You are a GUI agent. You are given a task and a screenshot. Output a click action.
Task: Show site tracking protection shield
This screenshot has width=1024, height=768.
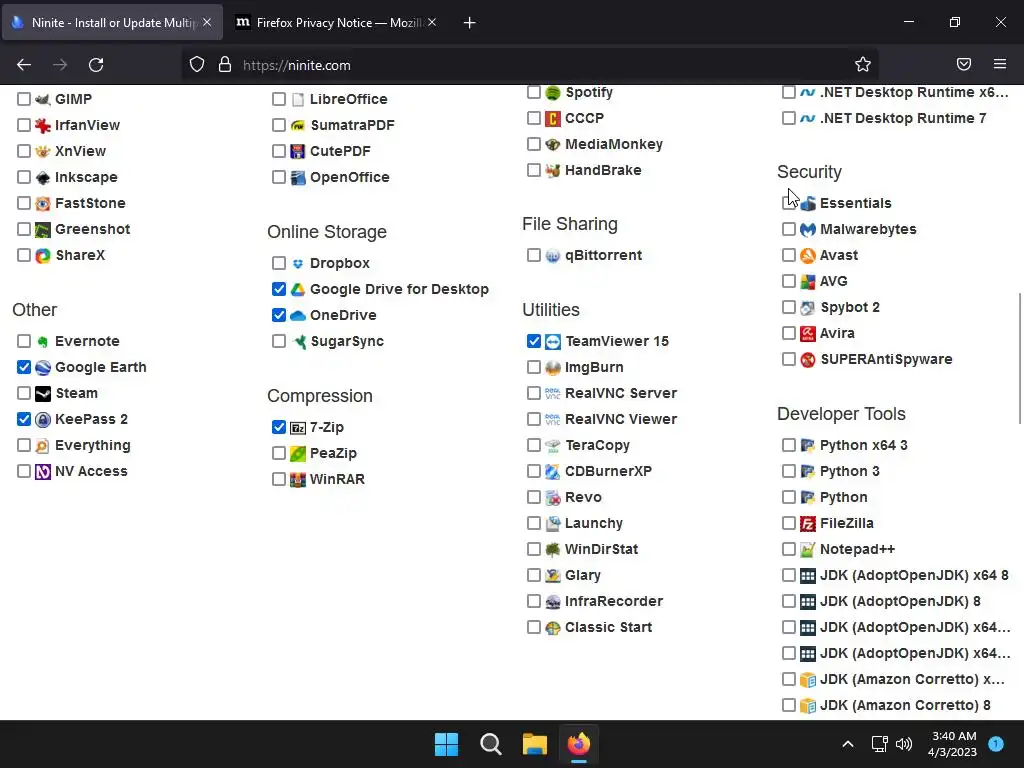click(x=197, y=64)
